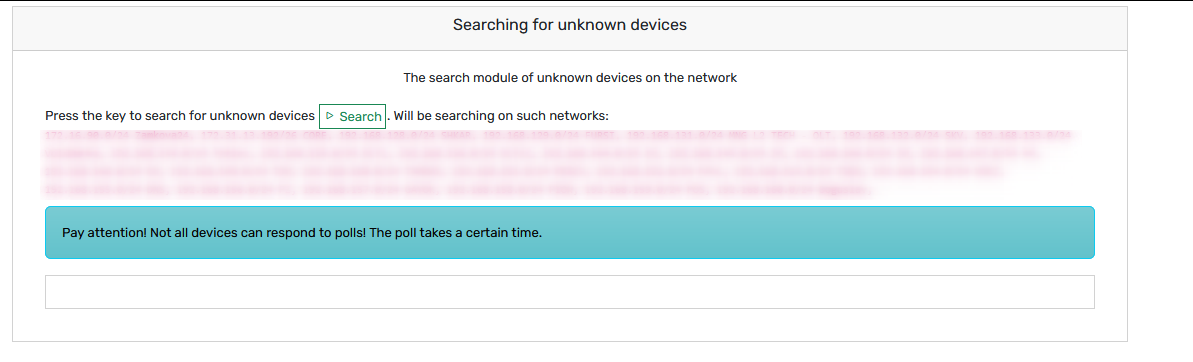Viewport: 1193px width, 362px height.
Task: Click the blank area right of the panel
Action: [1160, 183]
